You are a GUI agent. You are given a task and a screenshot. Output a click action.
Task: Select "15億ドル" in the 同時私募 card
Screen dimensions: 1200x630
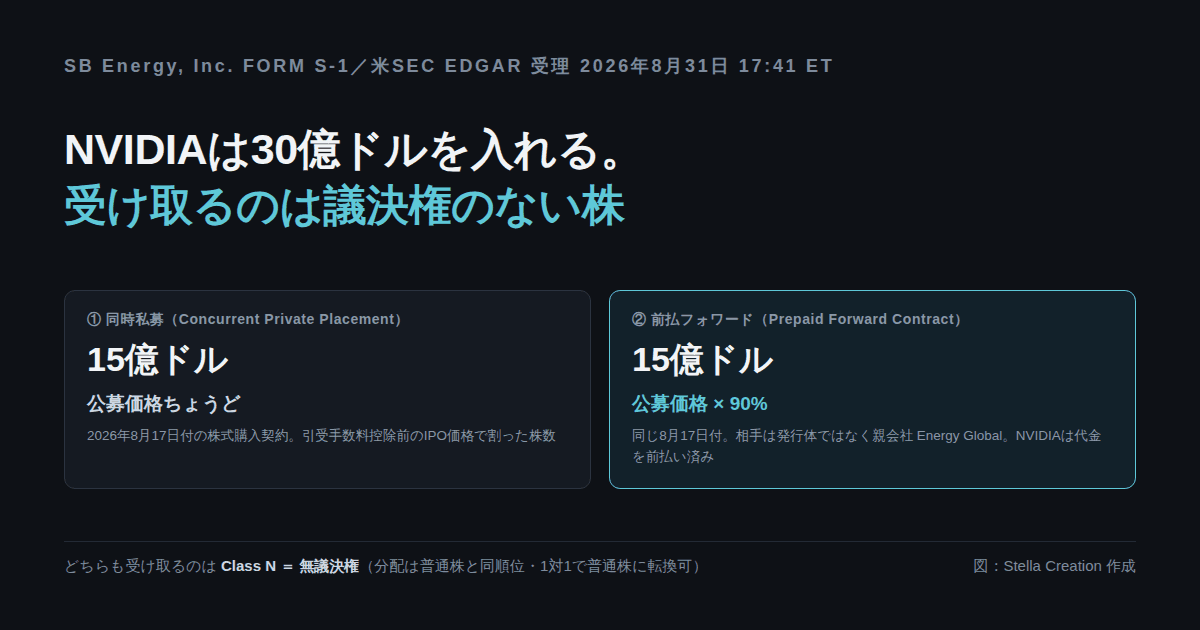click(x=158, y=360)
